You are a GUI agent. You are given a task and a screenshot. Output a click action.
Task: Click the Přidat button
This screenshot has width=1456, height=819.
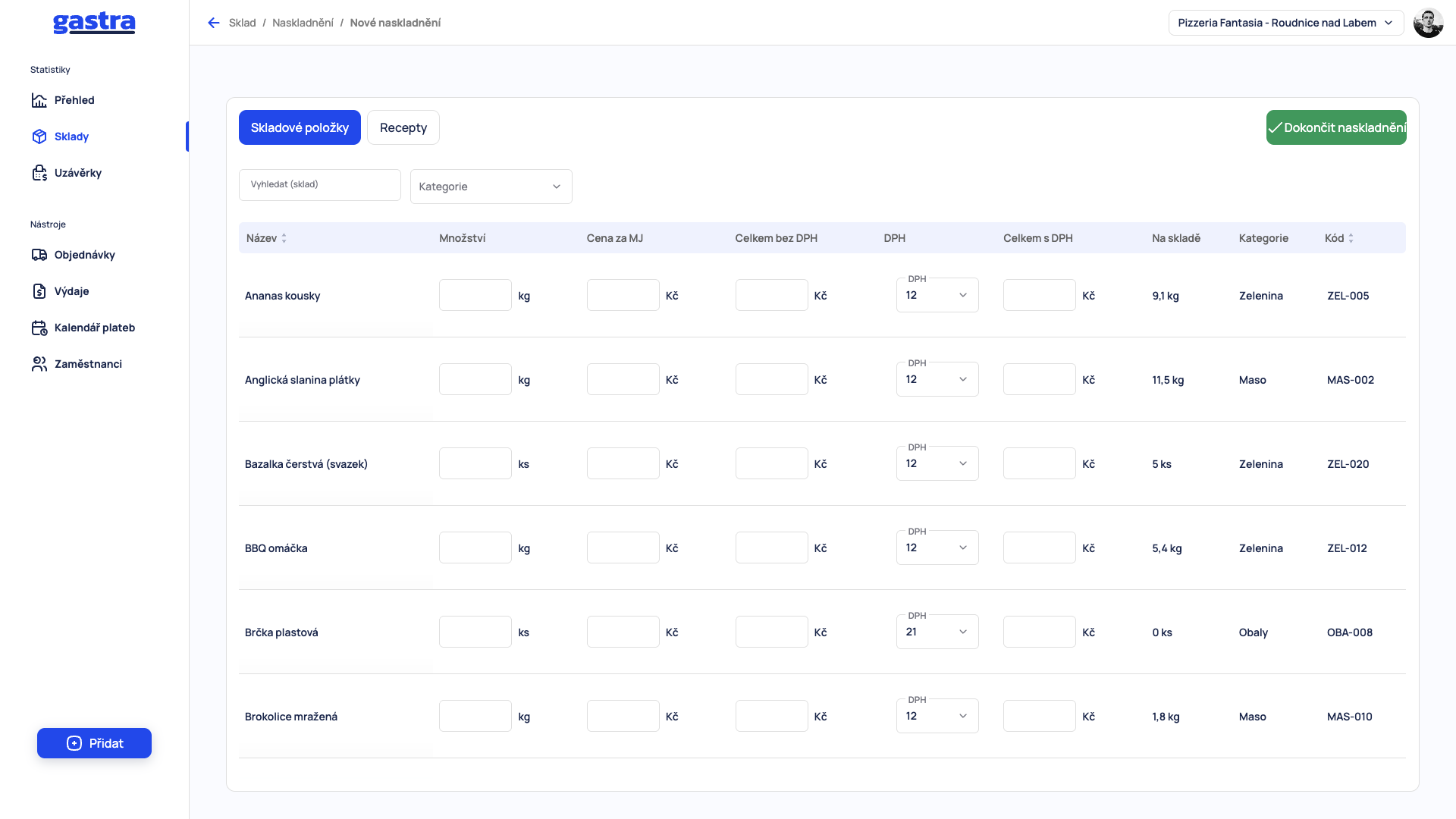(94, 743)
